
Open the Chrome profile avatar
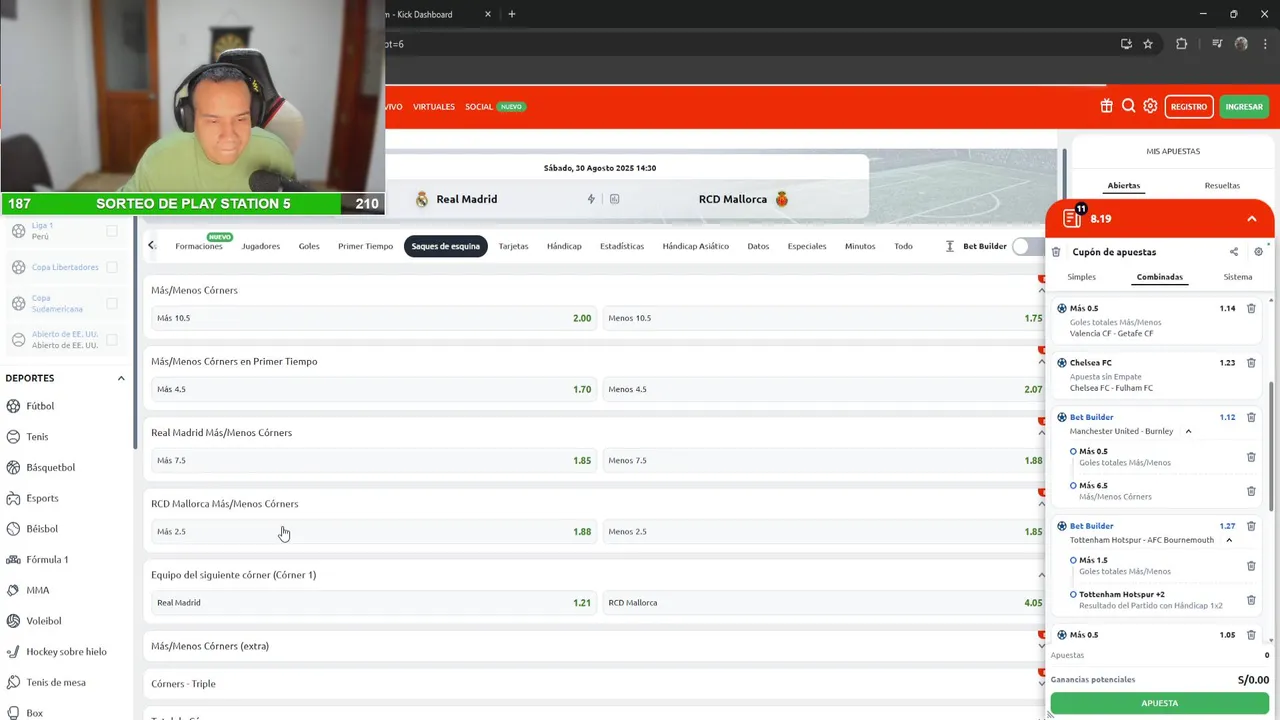pos(1241,44)
